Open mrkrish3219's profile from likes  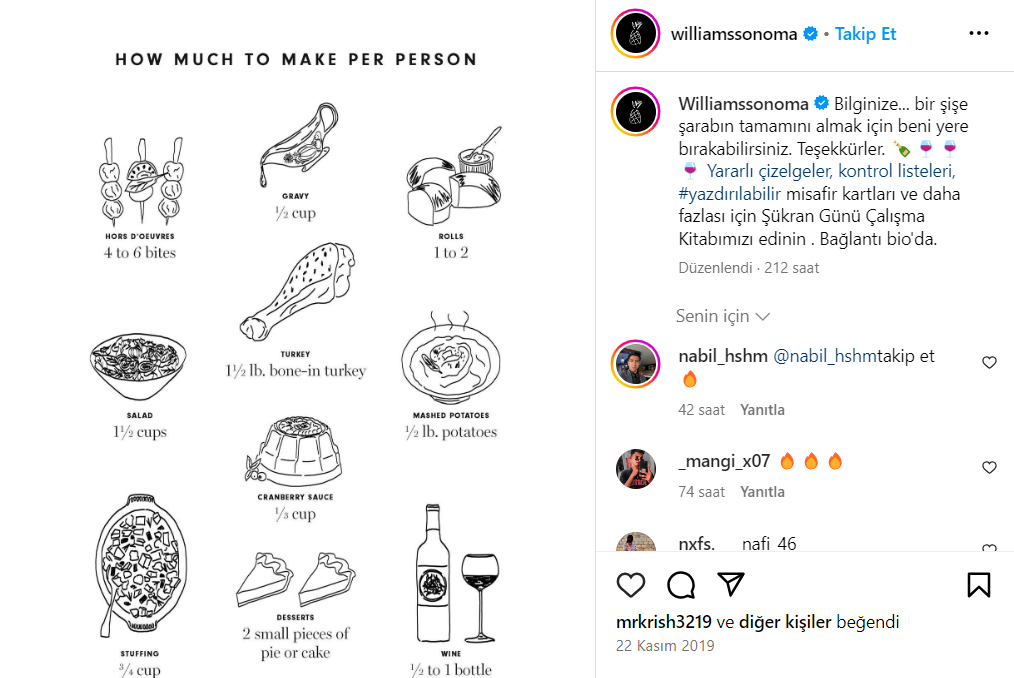[x=663, y=622]
